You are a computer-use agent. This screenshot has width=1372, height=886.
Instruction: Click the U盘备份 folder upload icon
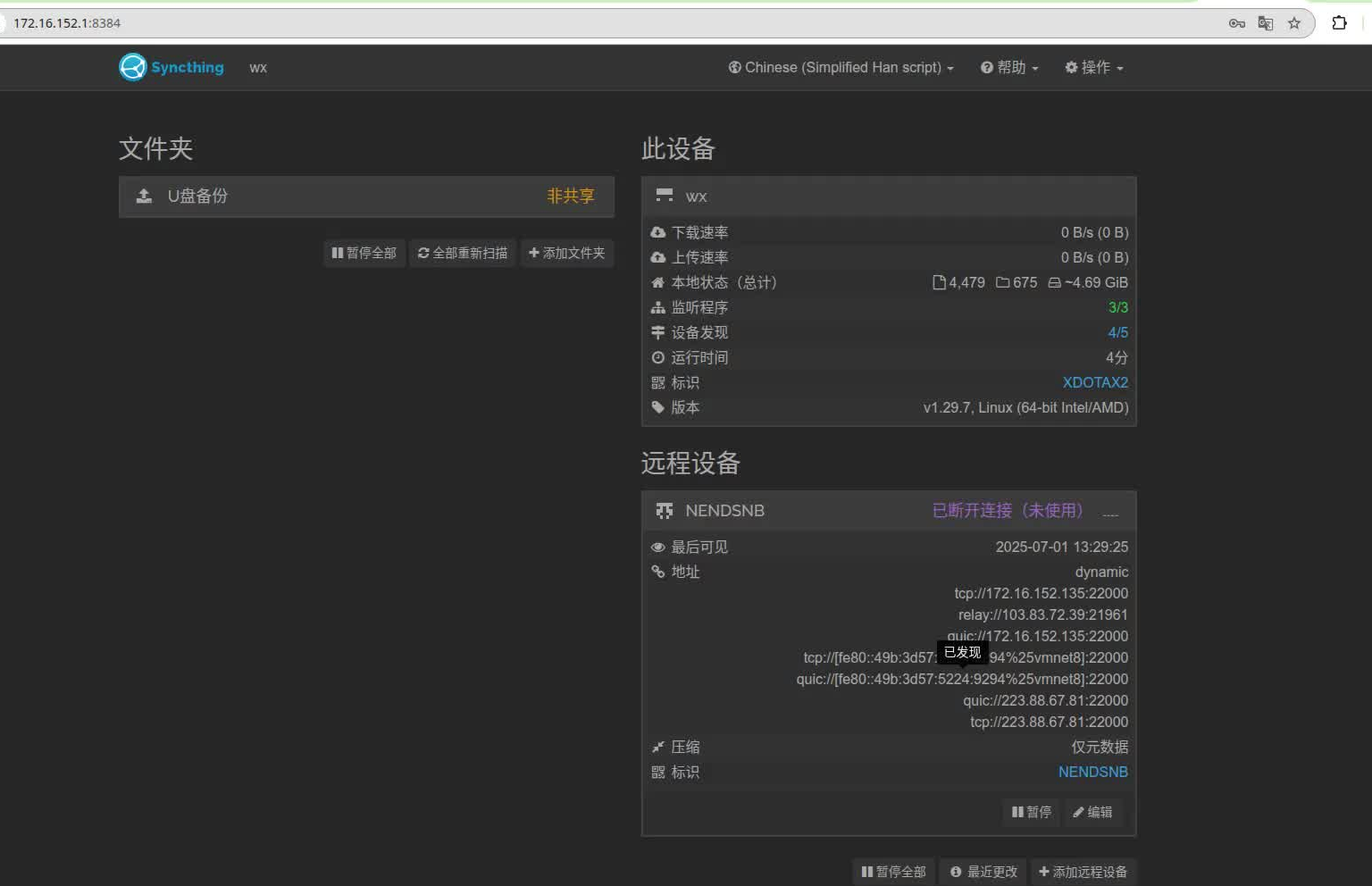144,196
